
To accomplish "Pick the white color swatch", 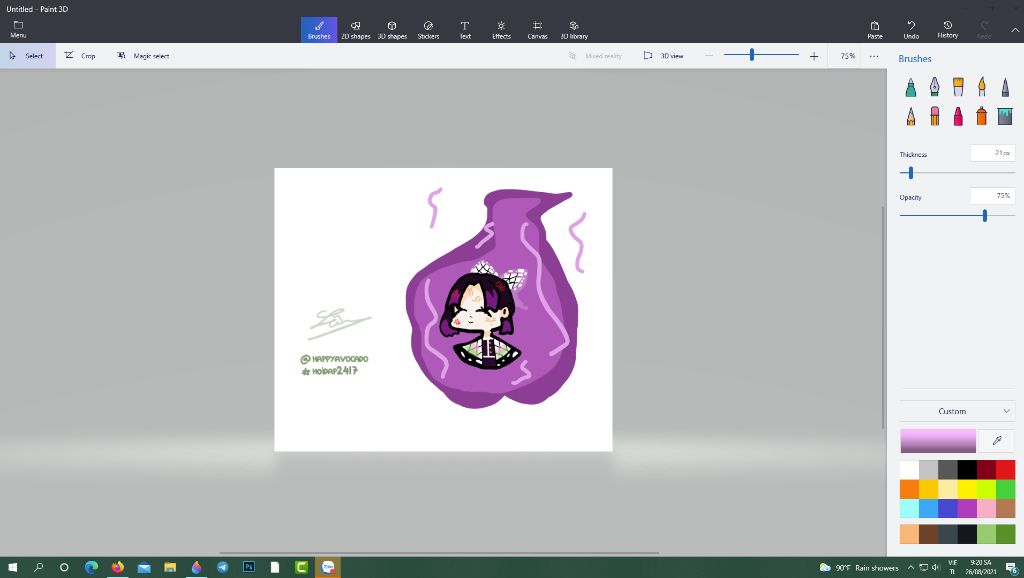I will pos(909,470).
